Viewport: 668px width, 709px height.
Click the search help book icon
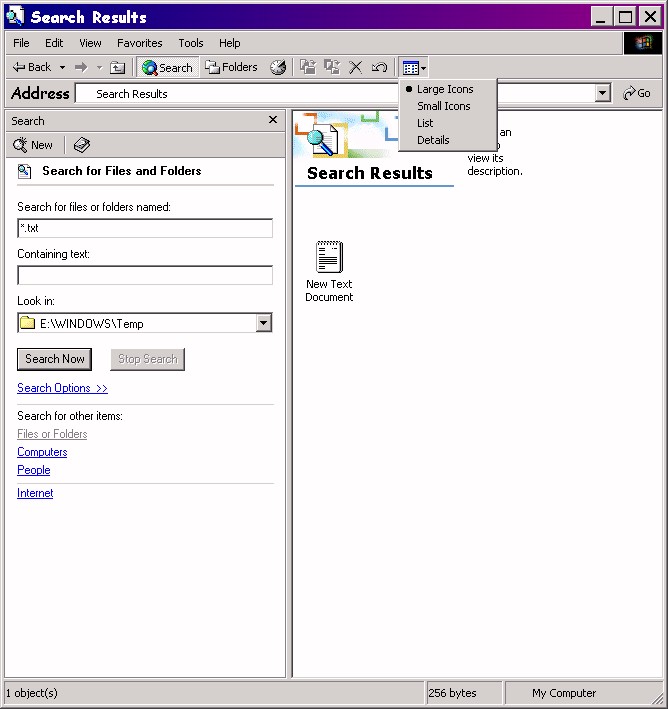point(82,145)
